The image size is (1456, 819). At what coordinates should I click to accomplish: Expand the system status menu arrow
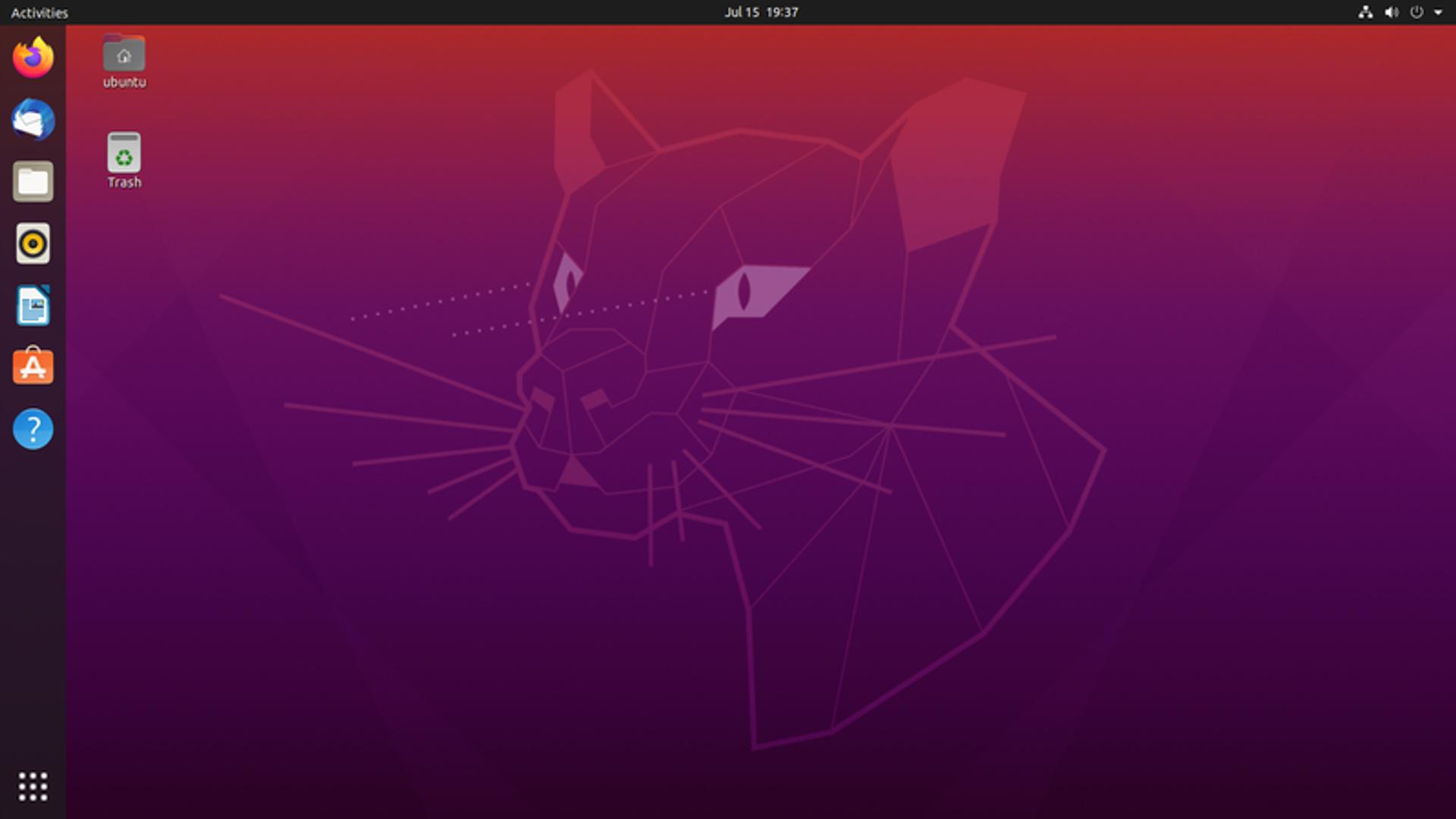[x=1436, y=12]
